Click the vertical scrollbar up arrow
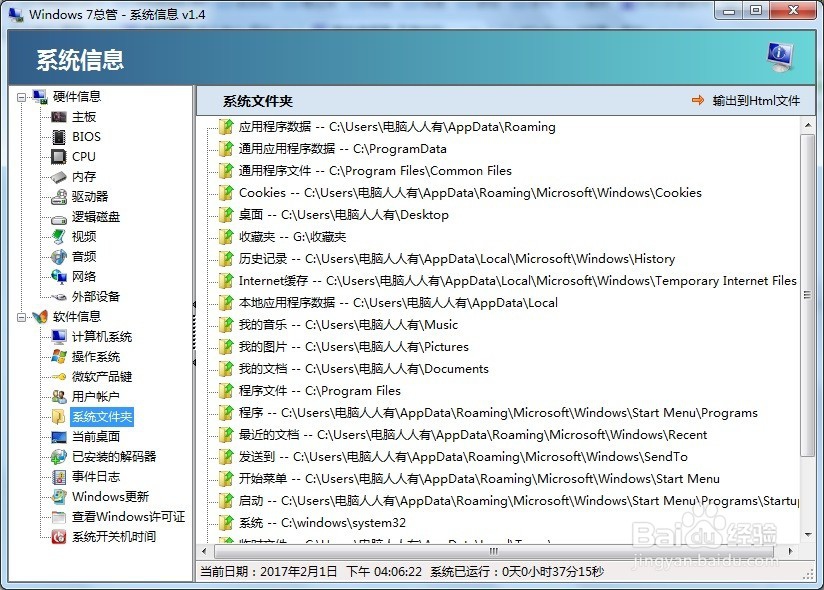The width and height of the screenshot is (824, 590). point(808,125)
